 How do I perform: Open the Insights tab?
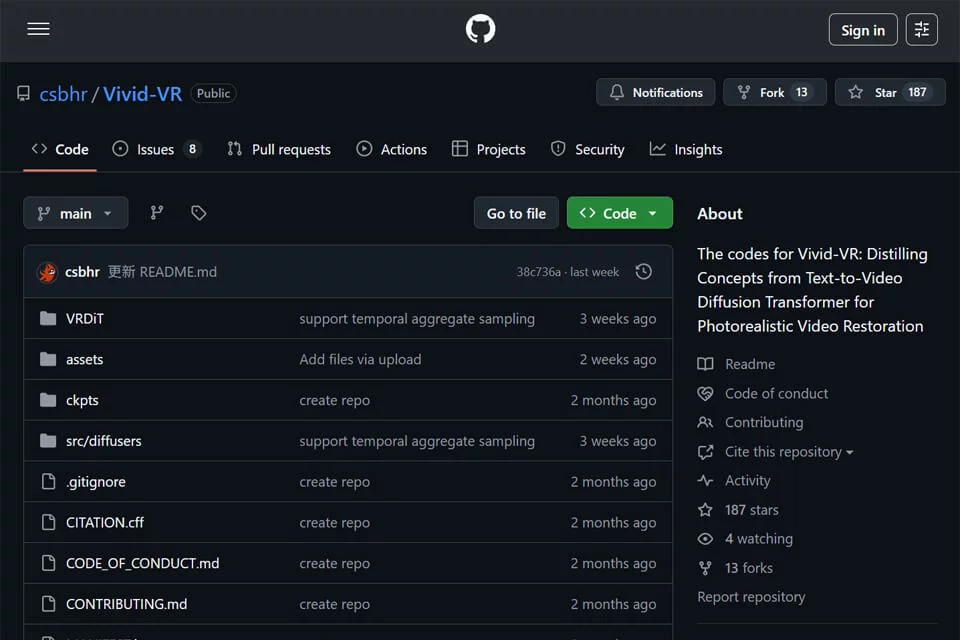pyautogui.click(x=686, y=149)
